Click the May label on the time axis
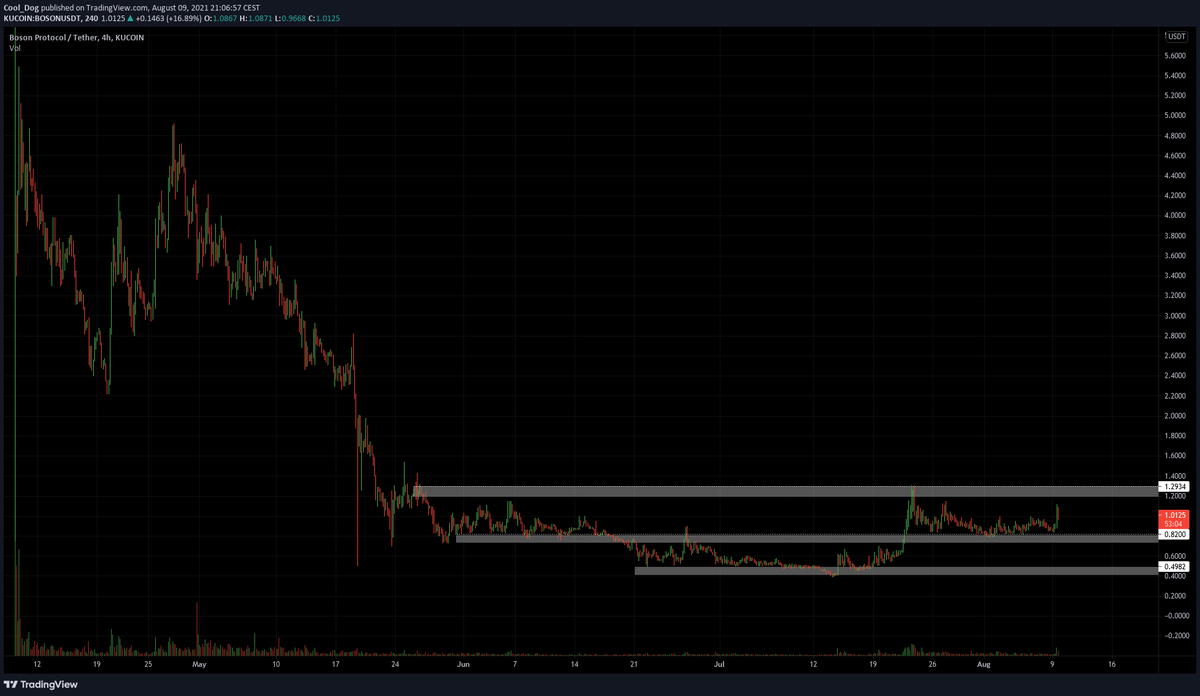 (199, 663)
